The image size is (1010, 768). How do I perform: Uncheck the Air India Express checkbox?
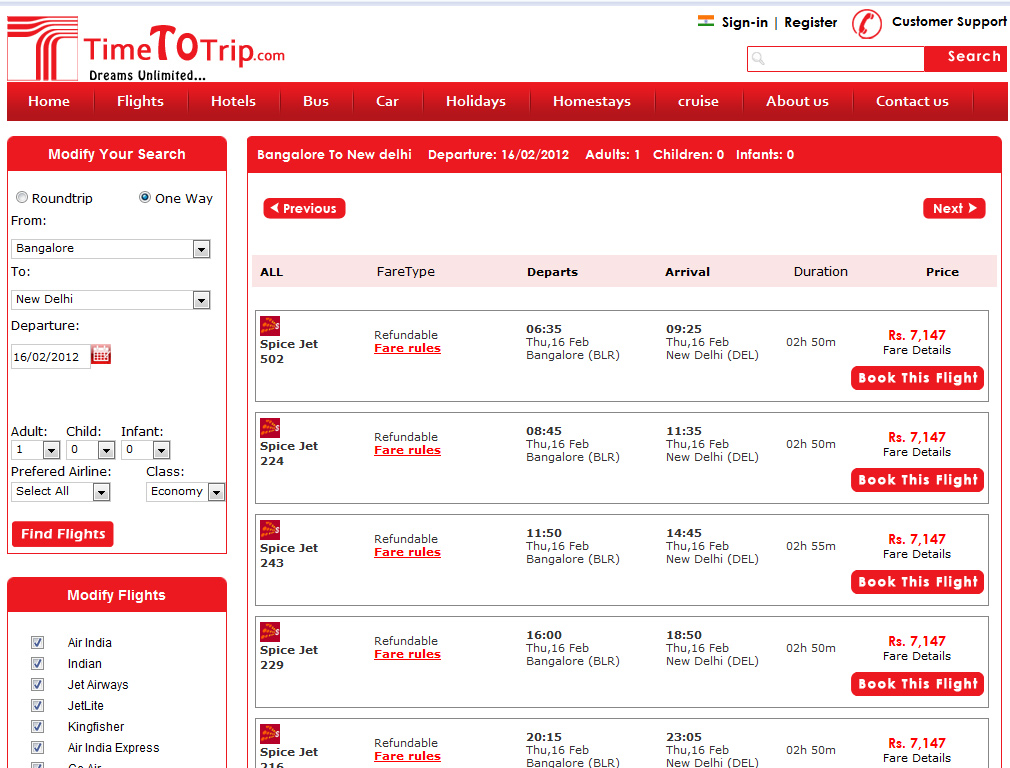coord(37,747)
